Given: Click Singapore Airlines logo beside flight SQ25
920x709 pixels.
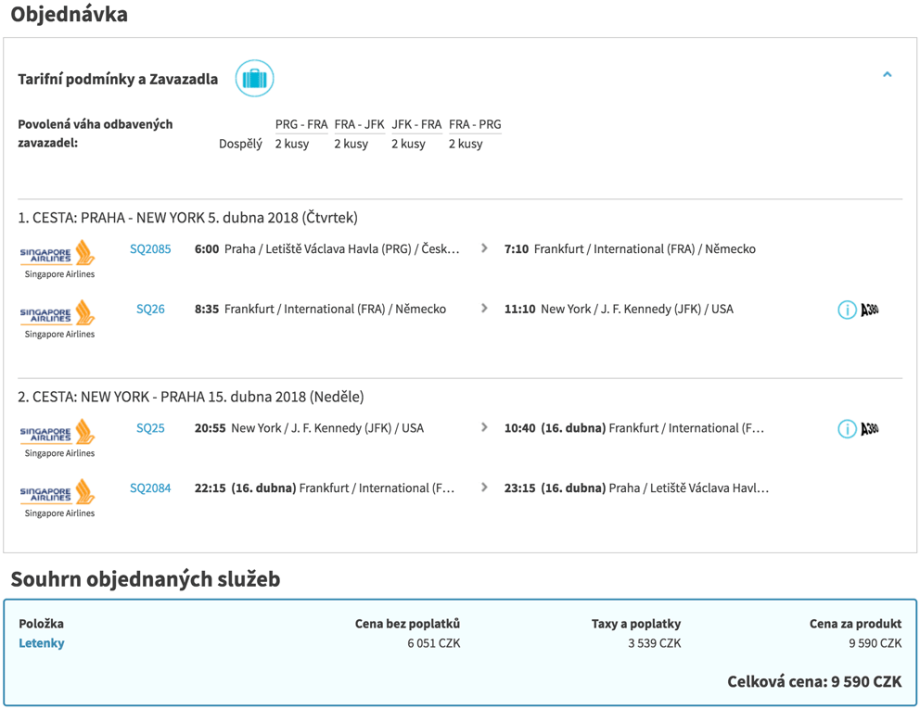Looking at the screenshot, I should pyautogui.click(x=59, y=434).
